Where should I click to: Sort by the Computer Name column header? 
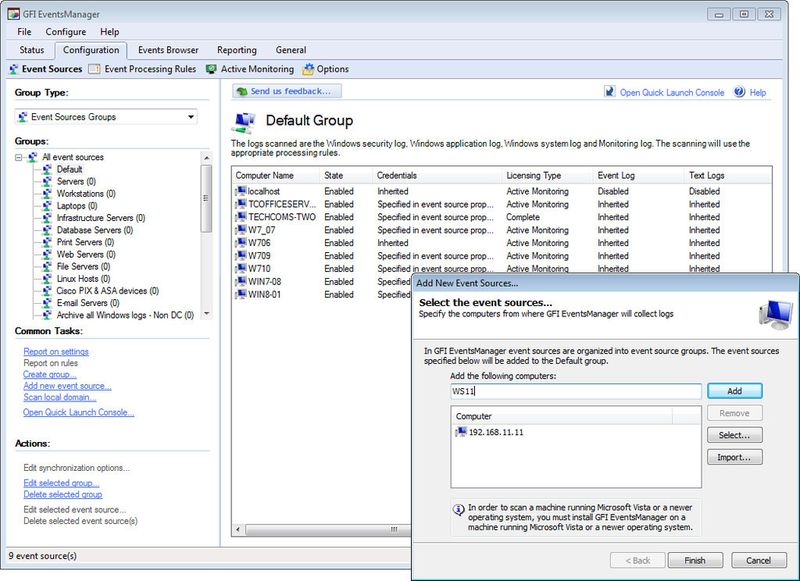pos(276,175)
